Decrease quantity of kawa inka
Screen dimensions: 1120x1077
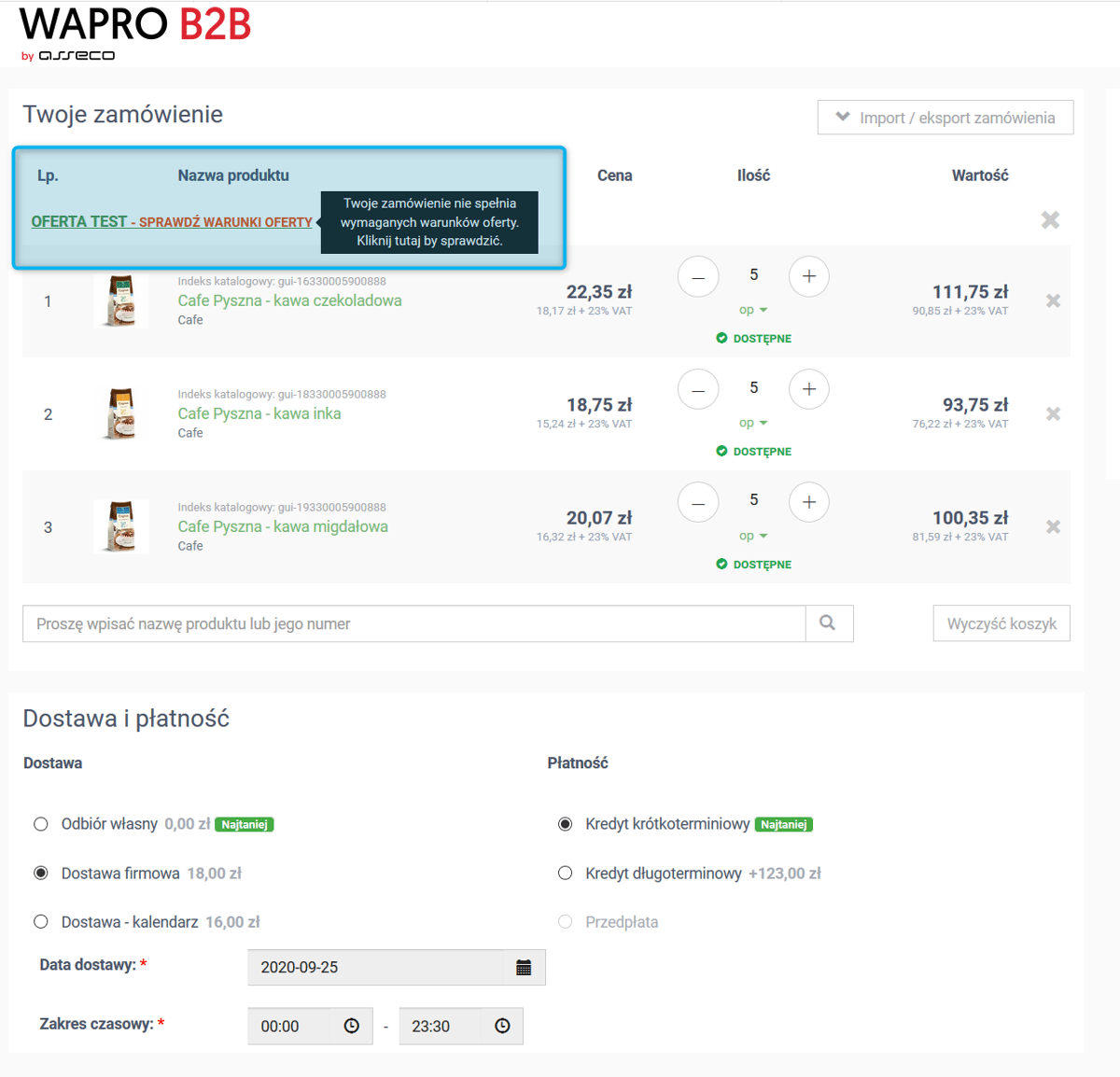click(698, 389)
